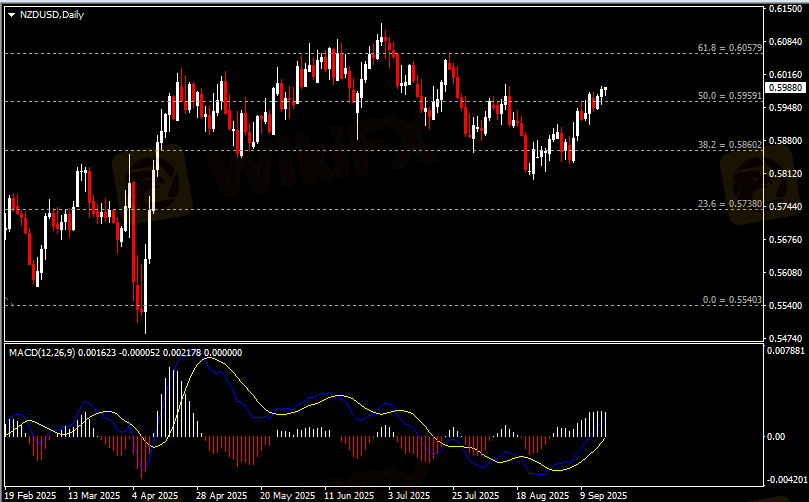Click the rightmost candlestick on the chart

tap(604, 92)
